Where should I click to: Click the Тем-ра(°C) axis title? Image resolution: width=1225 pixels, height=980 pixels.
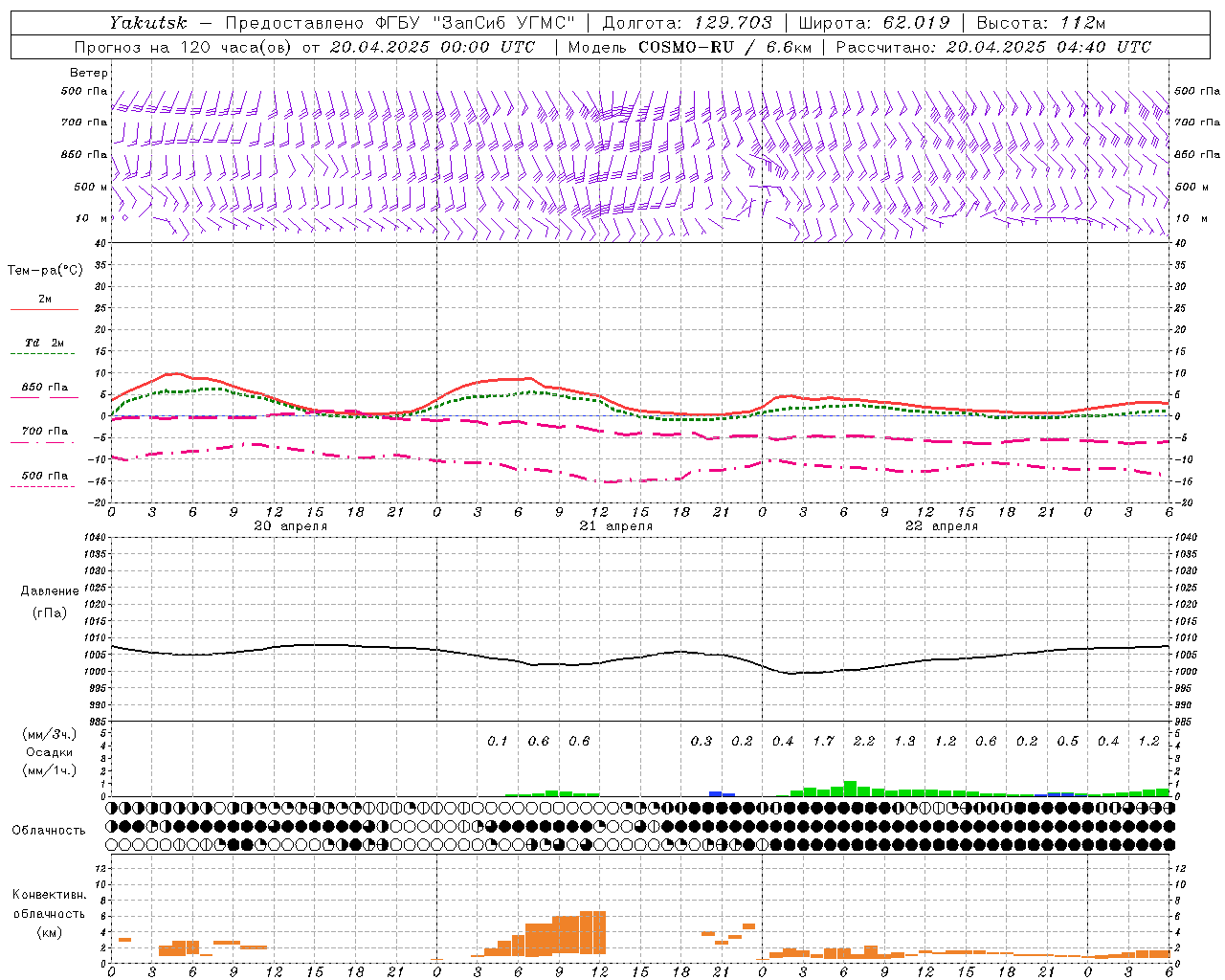coord(45,271)
